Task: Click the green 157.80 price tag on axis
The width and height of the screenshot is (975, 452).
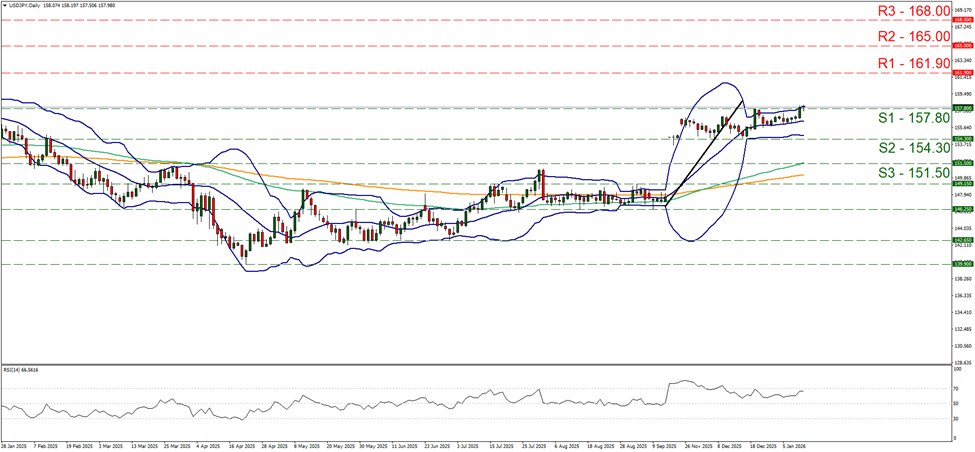Action: pyautogui.click(x=963, y=108)
